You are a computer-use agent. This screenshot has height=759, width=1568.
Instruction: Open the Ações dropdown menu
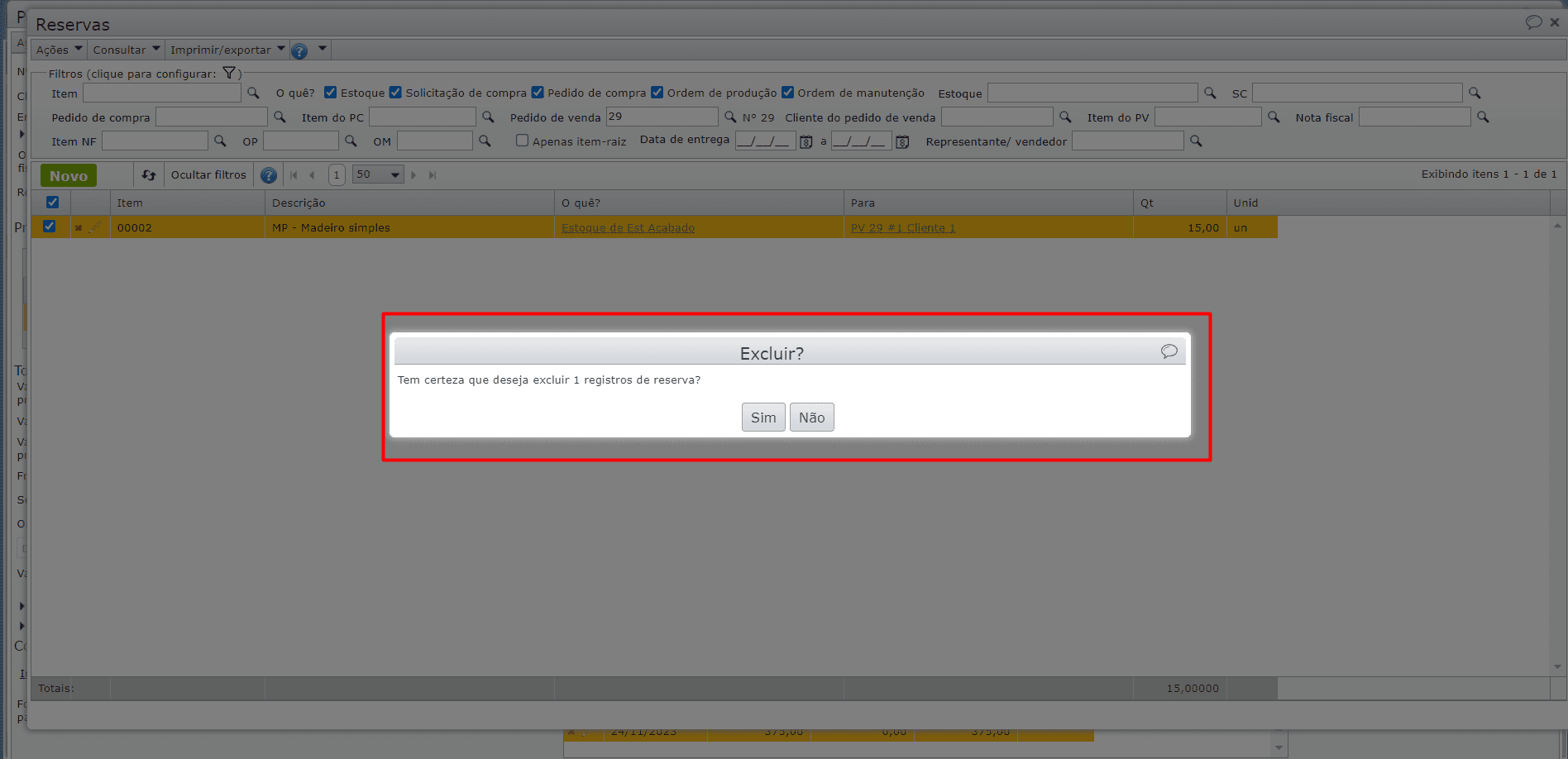point(60,50)
